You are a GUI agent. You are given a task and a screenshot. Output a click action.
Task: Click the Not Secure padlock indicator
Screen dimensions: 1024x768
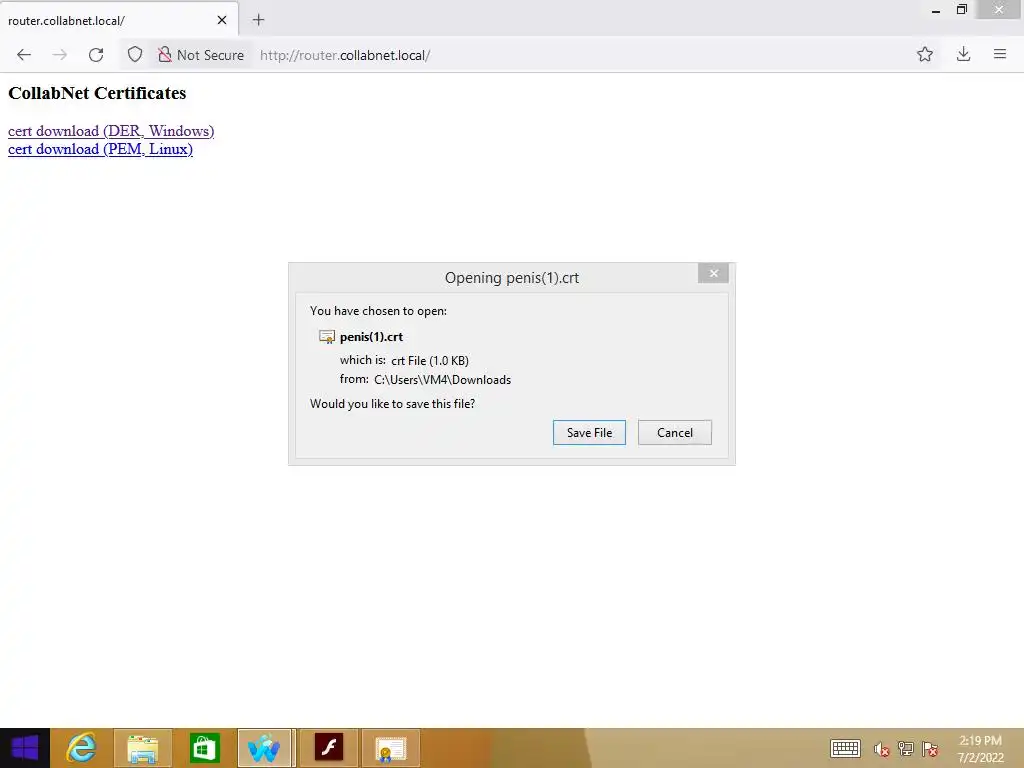click(x=201, y=55)
